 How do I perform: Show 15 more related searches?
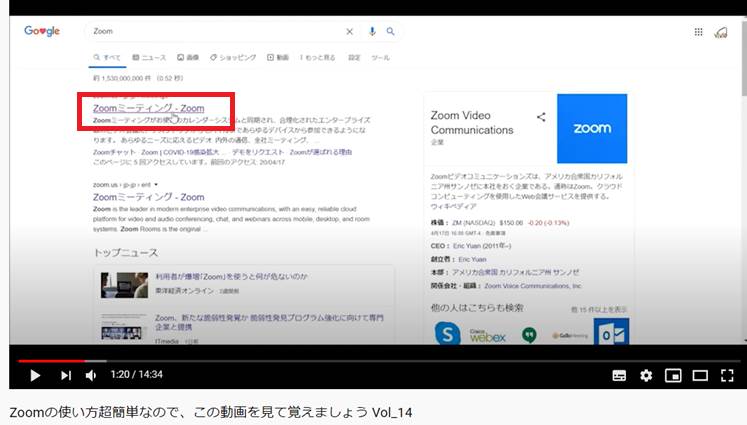[599, 310]
